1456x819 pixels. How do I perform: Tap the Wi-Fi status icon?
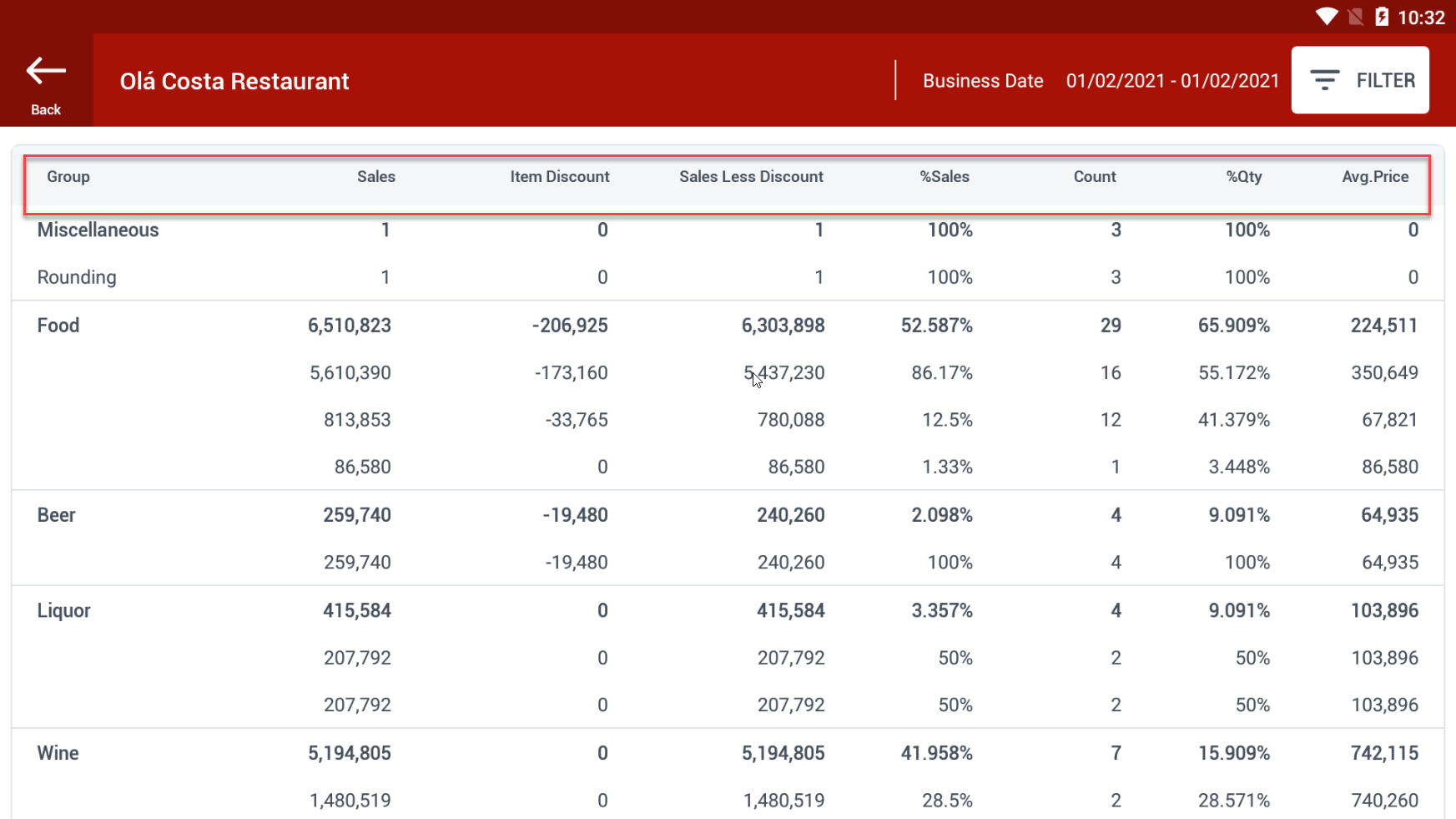click(1326, 17)
